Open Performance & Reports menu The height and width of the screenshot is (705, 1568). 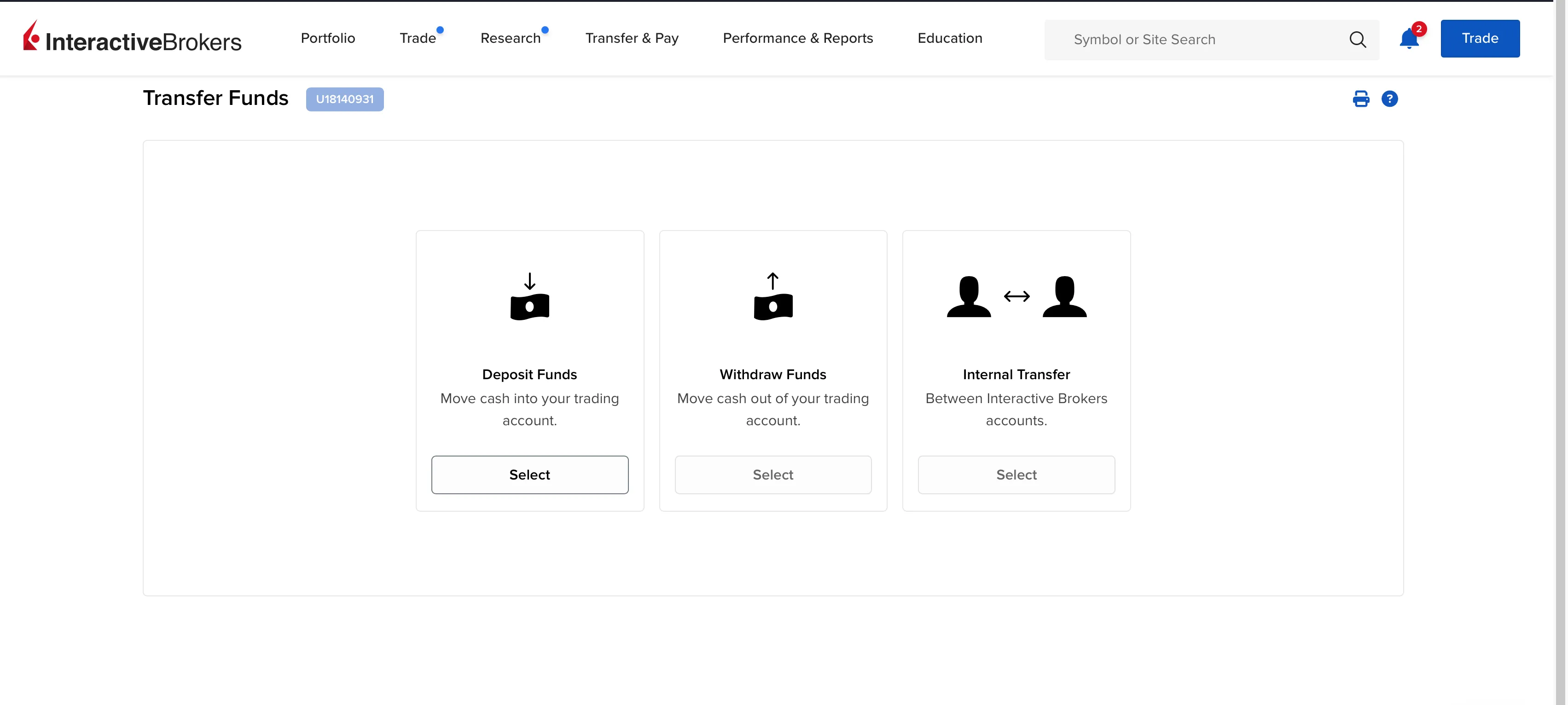point(798,38)
